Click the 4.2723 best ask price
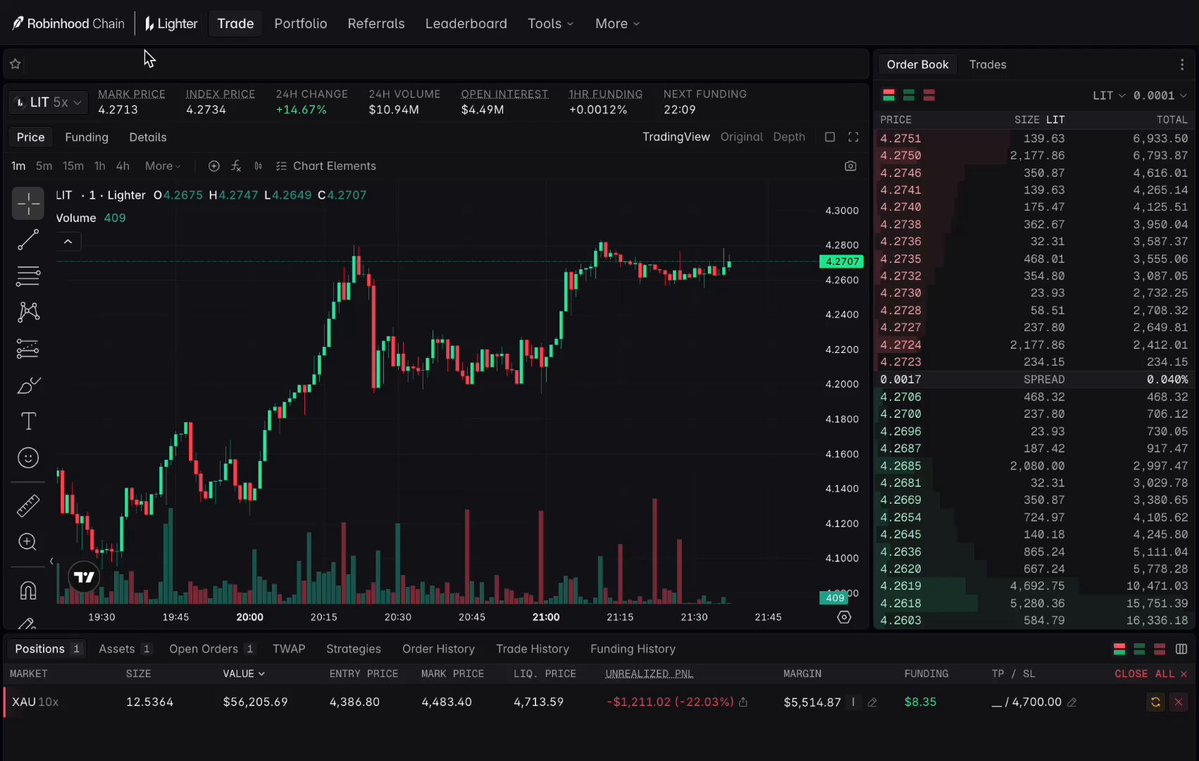1199x761 pixels. pos(900,363)
